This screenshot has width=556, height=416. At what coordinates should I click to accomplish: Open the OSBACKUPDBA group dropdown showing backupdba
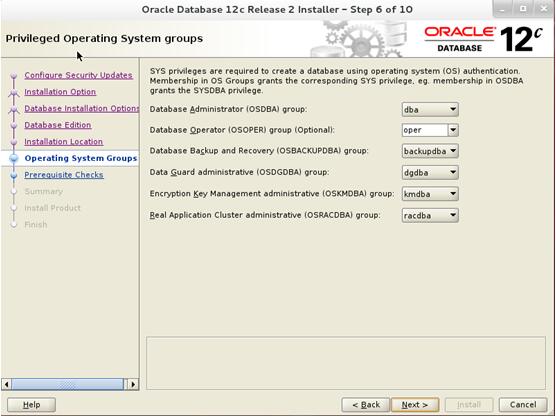430,151
